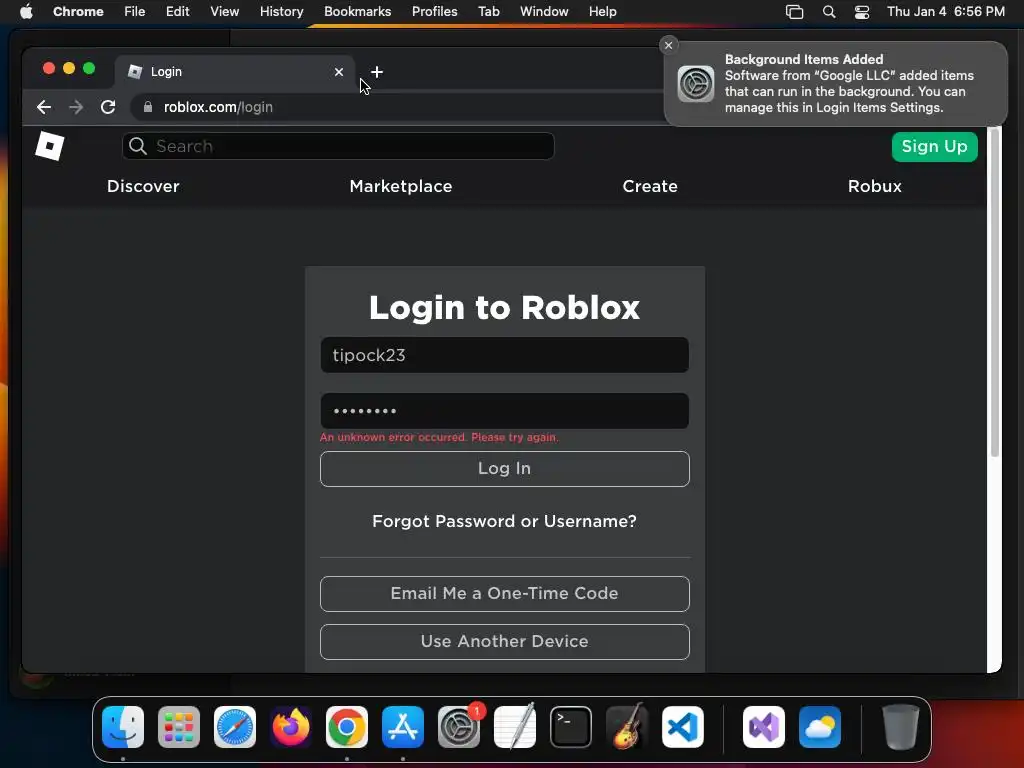Image resolution: width=1024 pixels, height=768 pixels.
Task: Click Forgot Password or Username link
Action: coord(504,521)
